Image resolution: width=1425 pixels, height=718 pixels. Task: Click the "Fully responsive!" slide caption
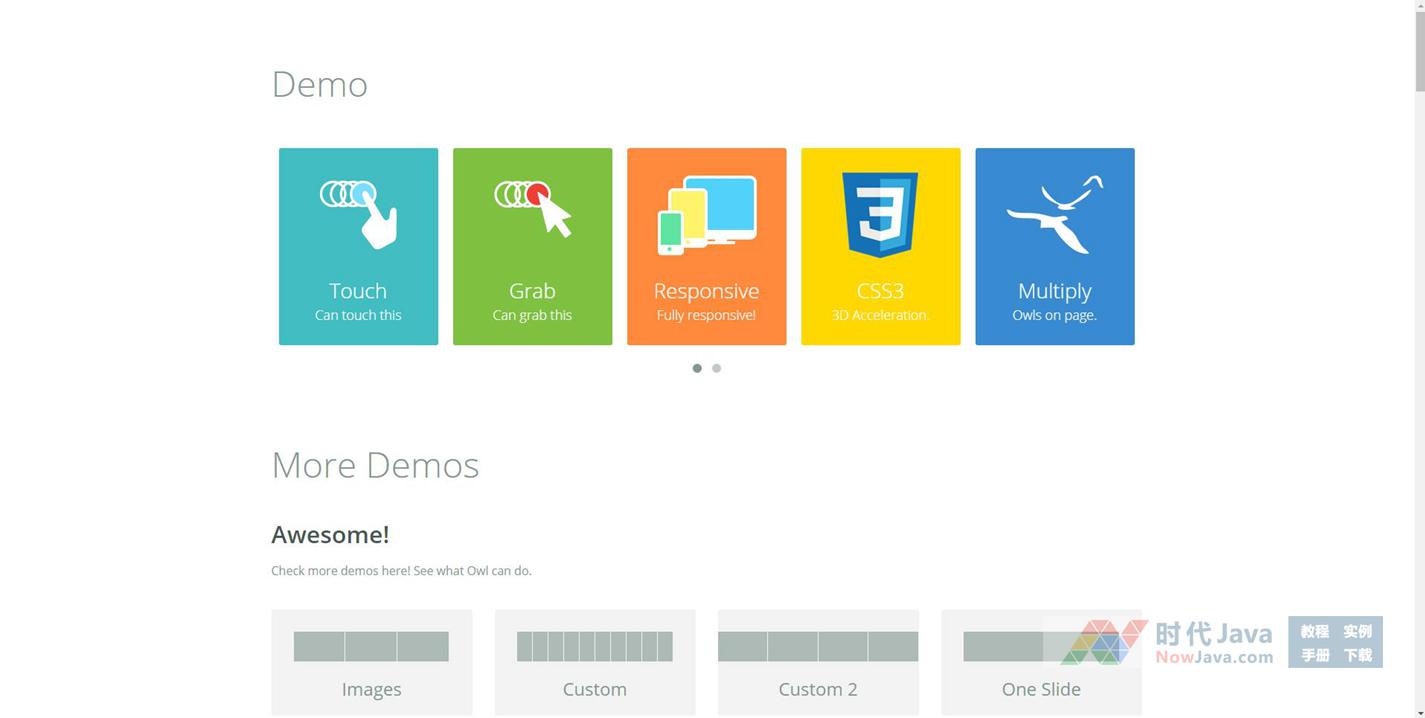(706, 315)
